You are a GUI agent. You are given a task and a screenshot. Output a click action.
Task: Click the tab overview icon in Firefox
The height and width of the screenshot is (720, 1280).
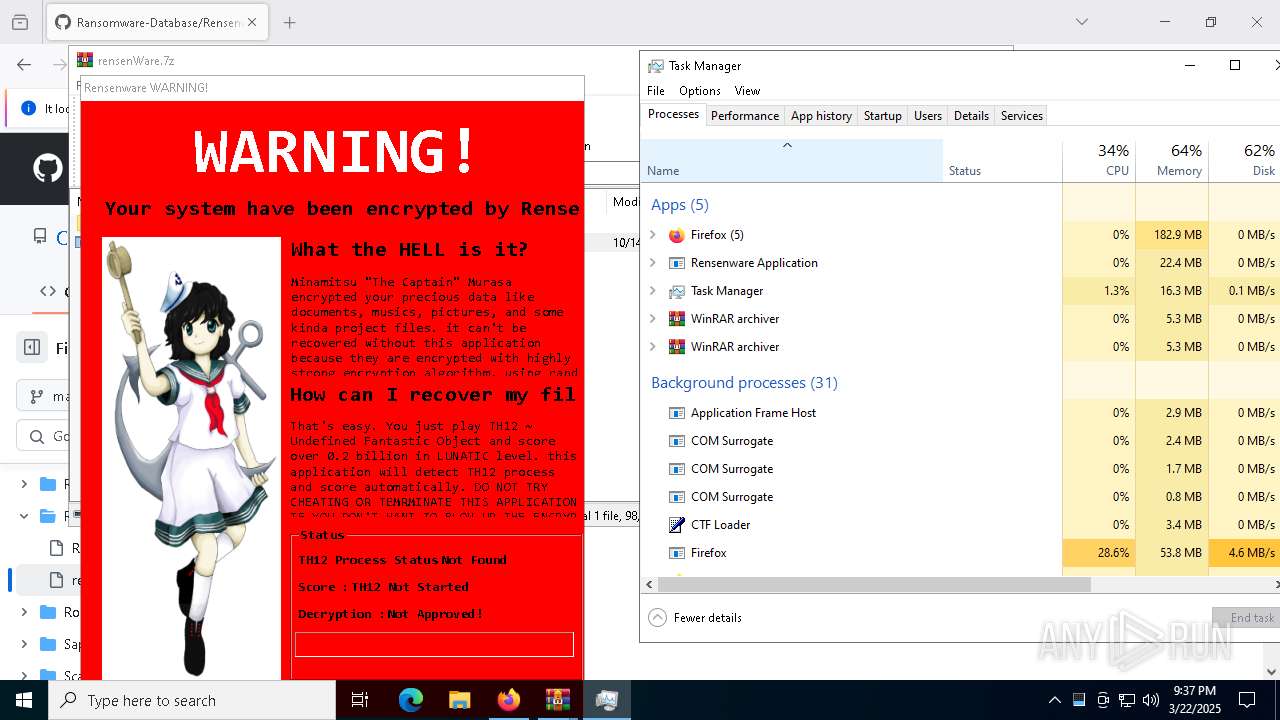pyautogui.click(x=19, y=21)
